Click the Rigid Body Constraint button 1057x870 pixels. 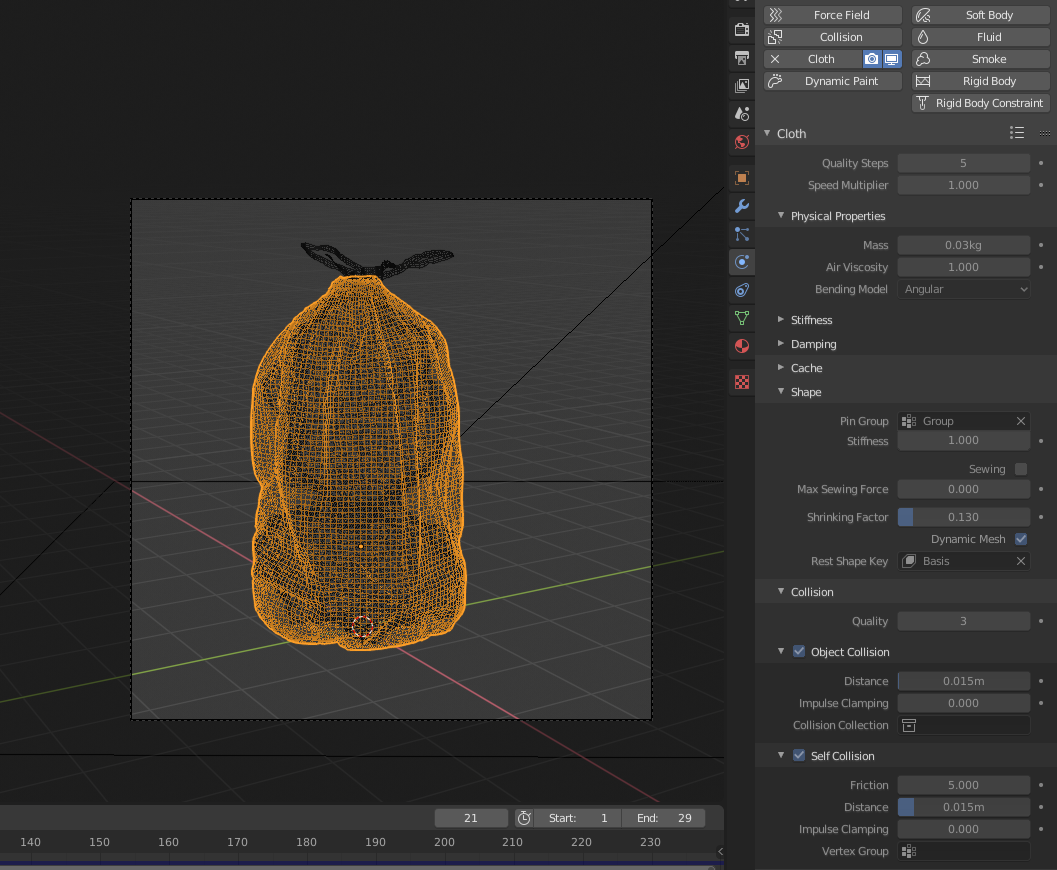(x=980, y=103)
